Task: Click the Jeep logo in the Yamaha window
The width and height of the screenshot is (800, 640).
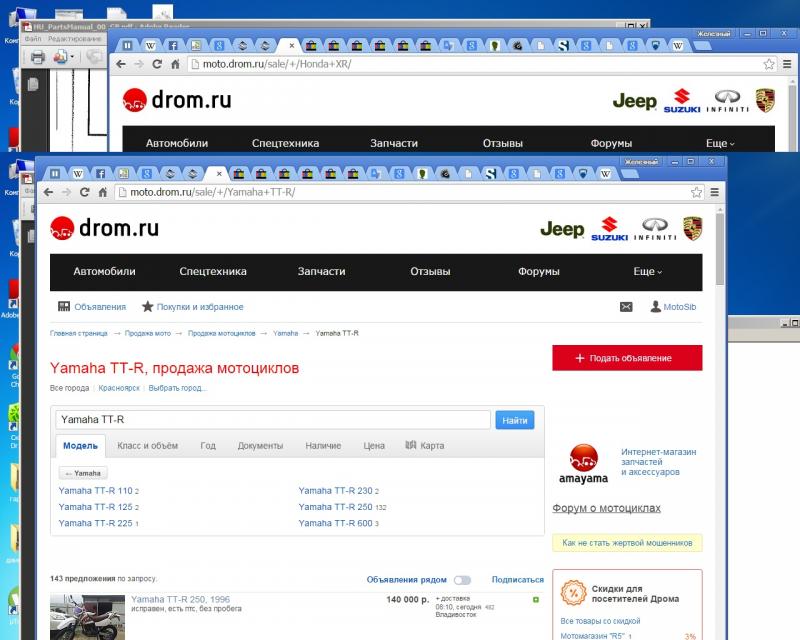Action: tap(562, 229)
